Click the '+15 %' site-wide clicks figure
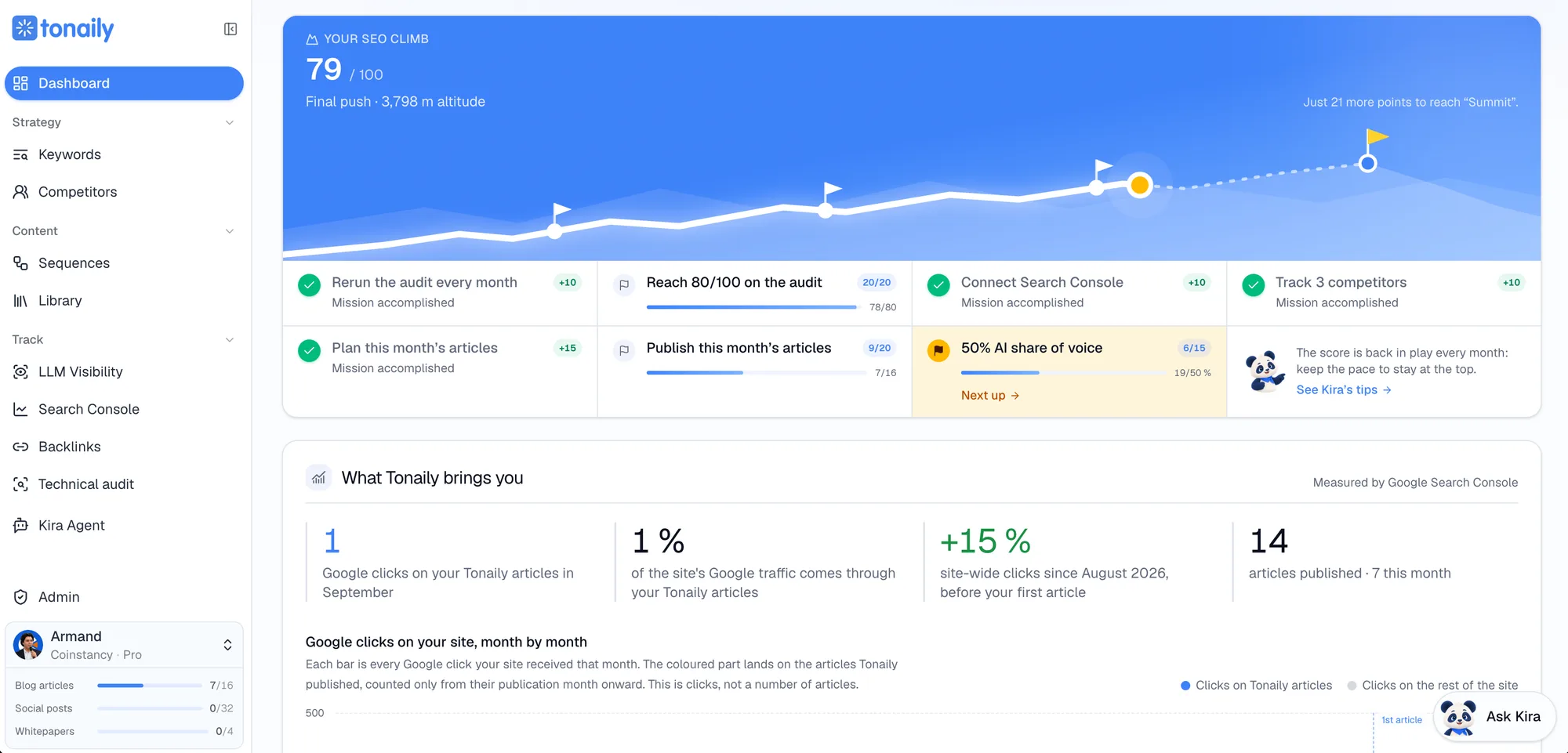The image size is (1568, 753). coord(985,541)
